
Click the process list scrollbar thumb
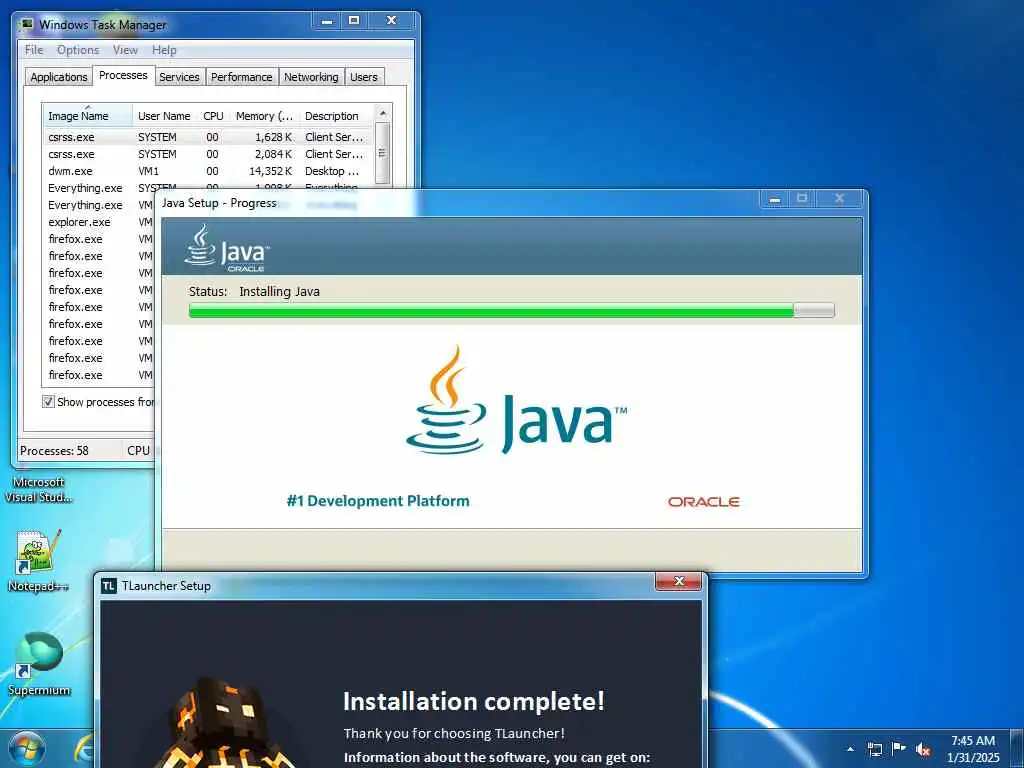(x=383, y=153)
